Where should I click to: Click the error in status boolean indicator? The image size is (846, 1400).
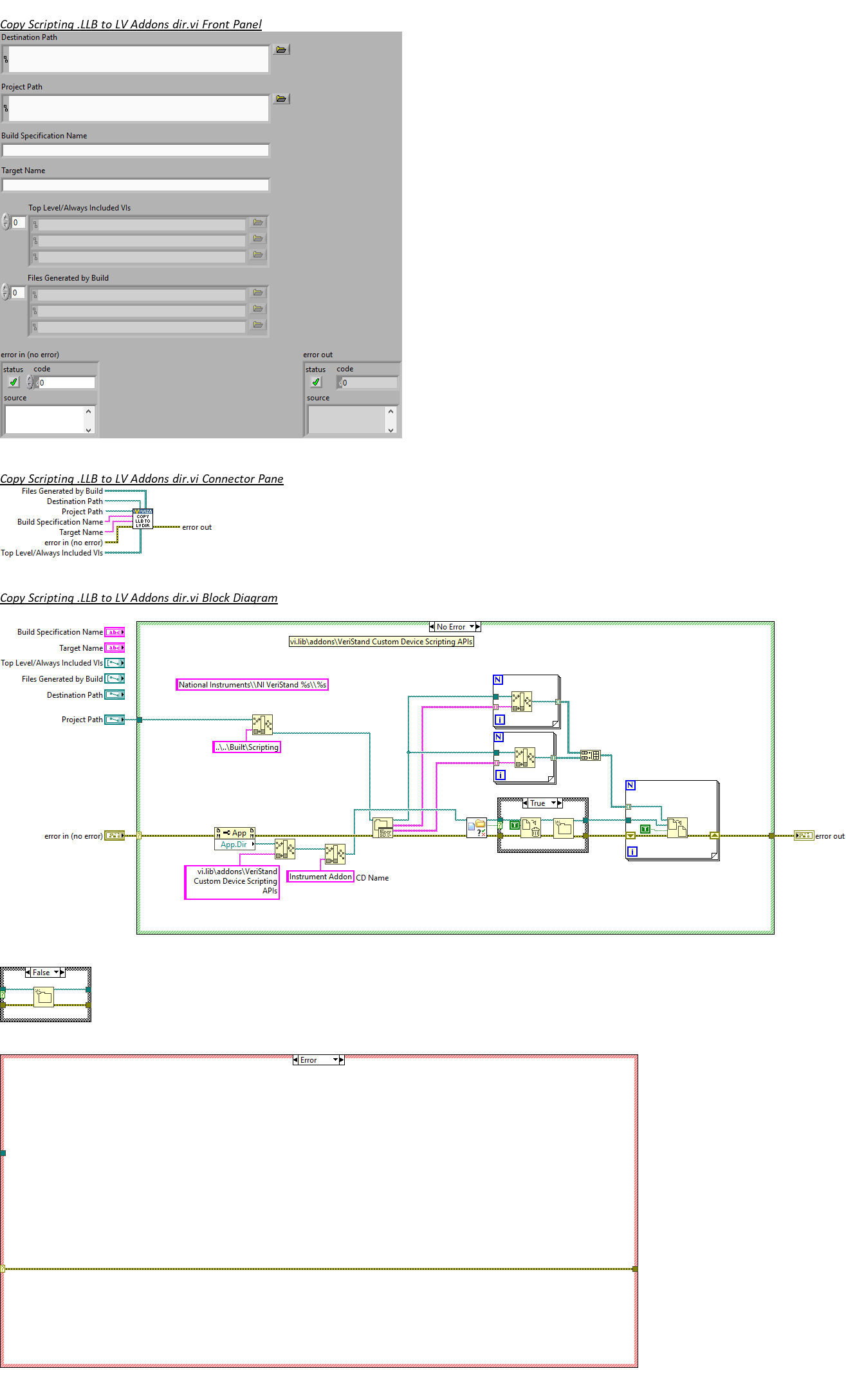coord(14,382)
